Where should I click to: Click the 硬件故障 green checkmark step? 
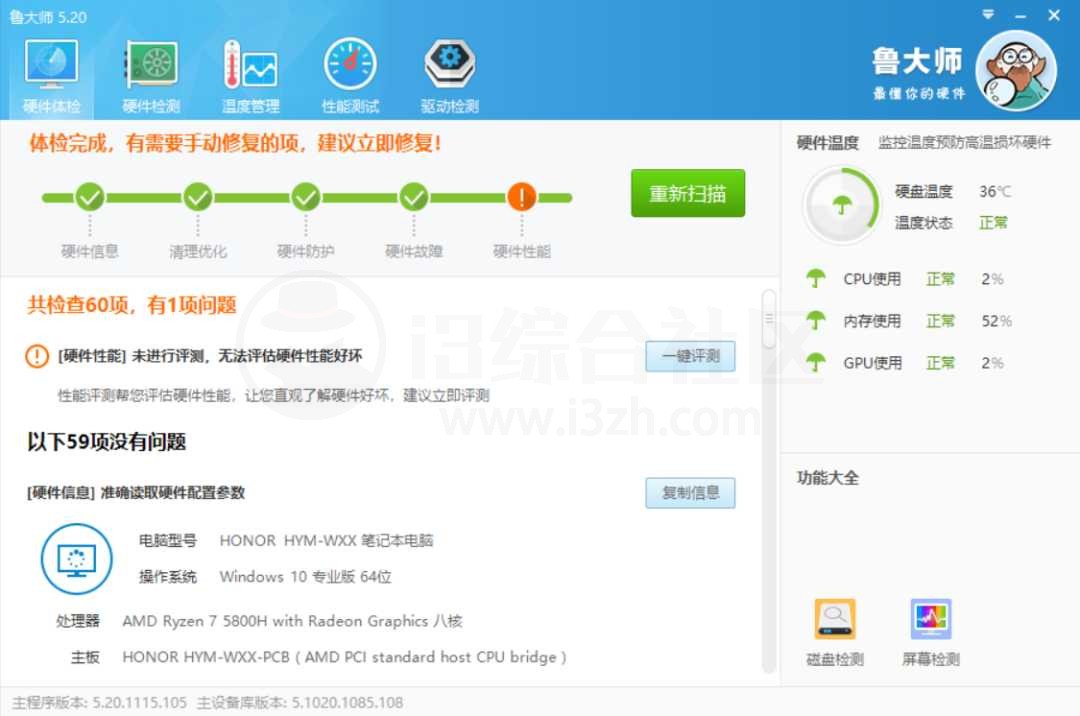tap(414, 198)
